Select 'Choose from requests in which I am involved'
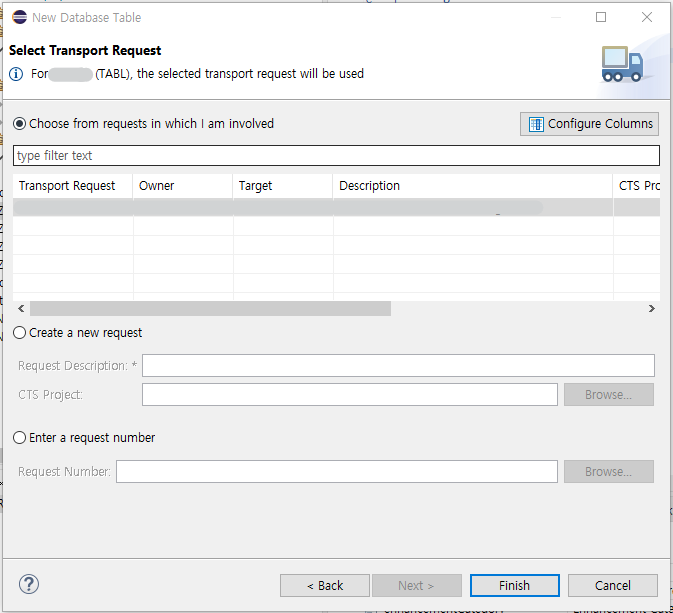Screen dimensions: 673x613 click(20, 124)
